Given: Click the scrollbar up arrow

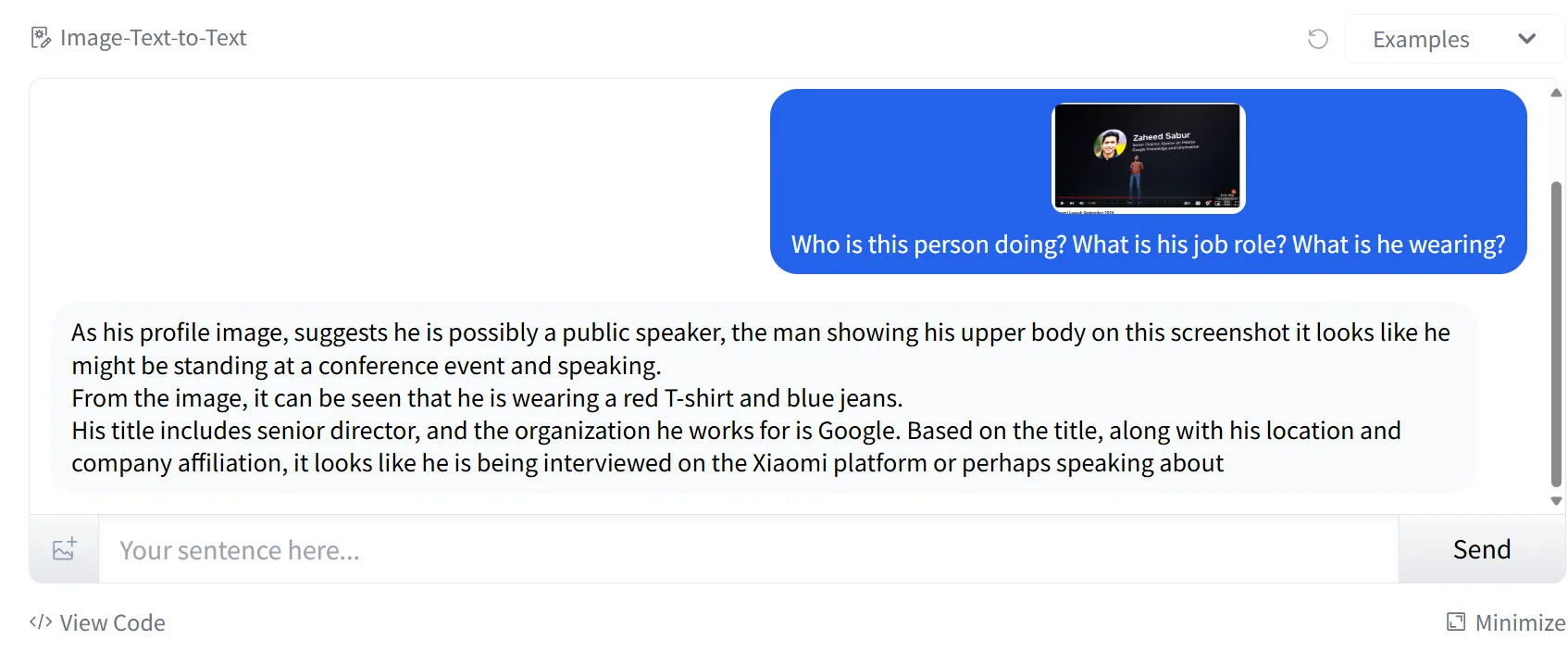Looking at the screenshot, I should [1556, 93].
